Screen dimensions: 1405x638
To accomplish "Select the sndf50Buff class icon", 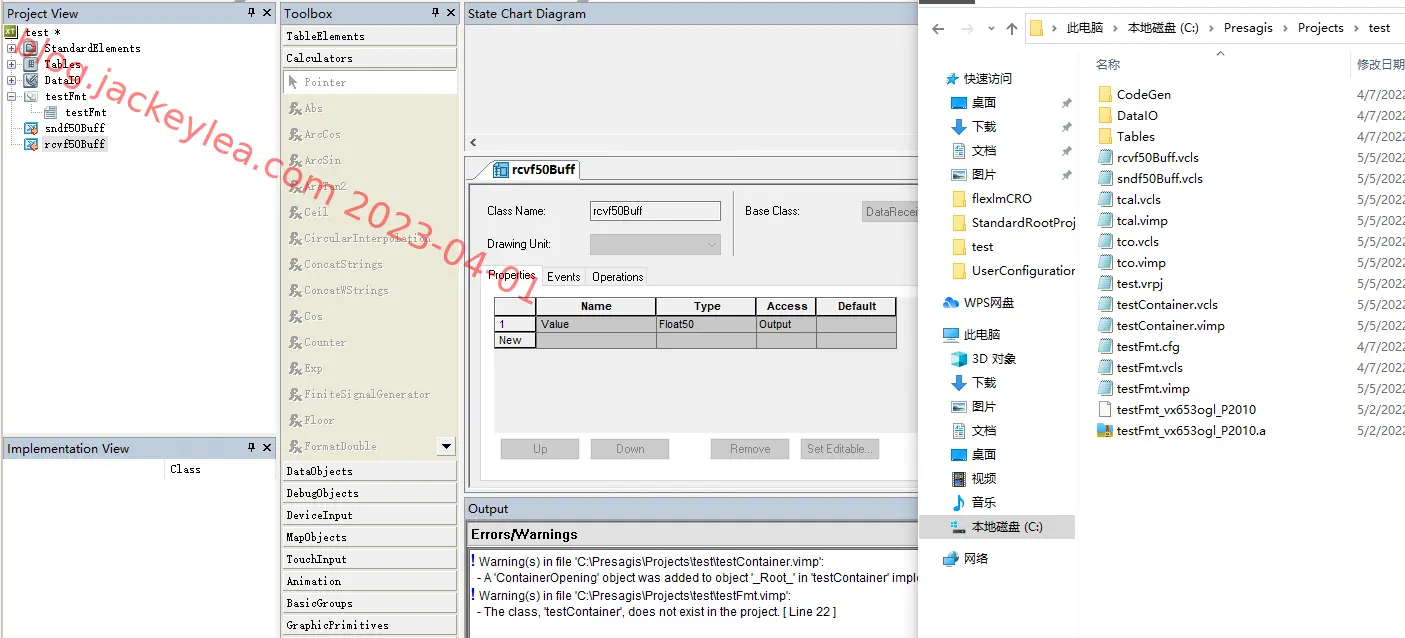I will point(30,128).
